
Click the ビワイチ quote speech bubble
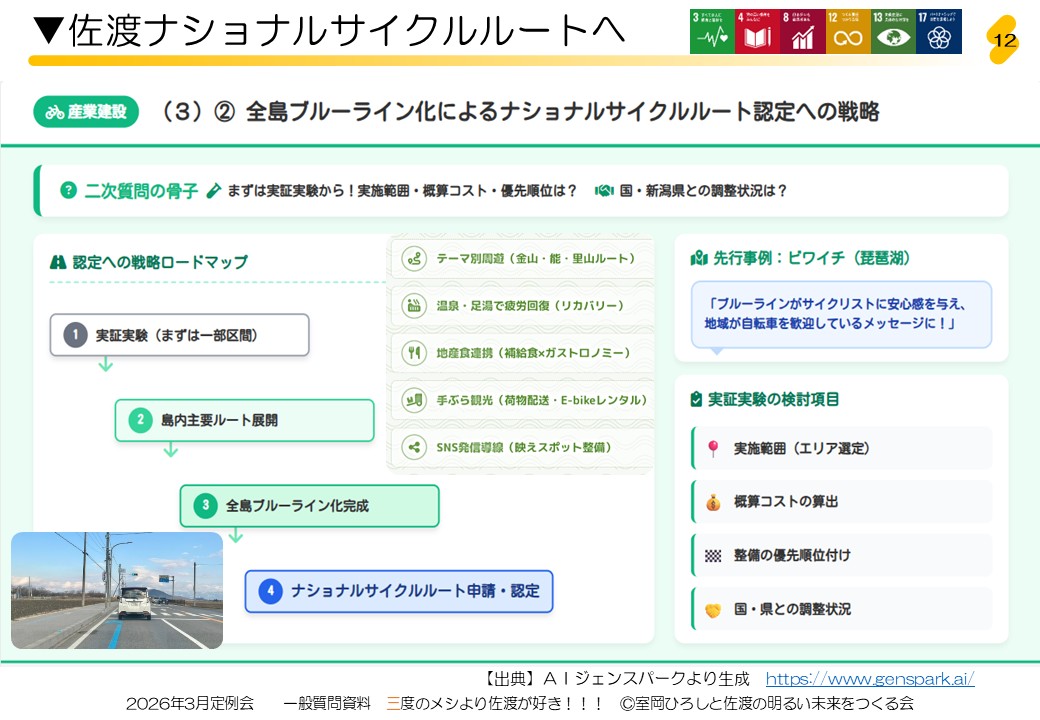tap(841, 314)
